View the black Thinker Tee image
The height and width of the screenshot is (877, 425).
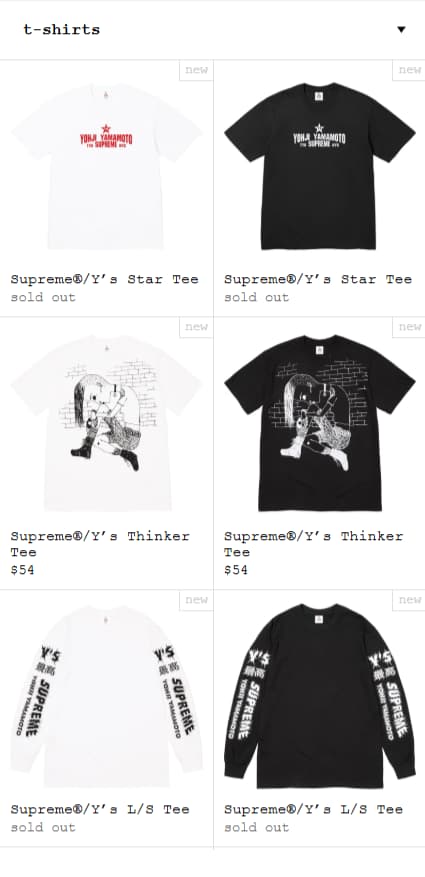319,422
